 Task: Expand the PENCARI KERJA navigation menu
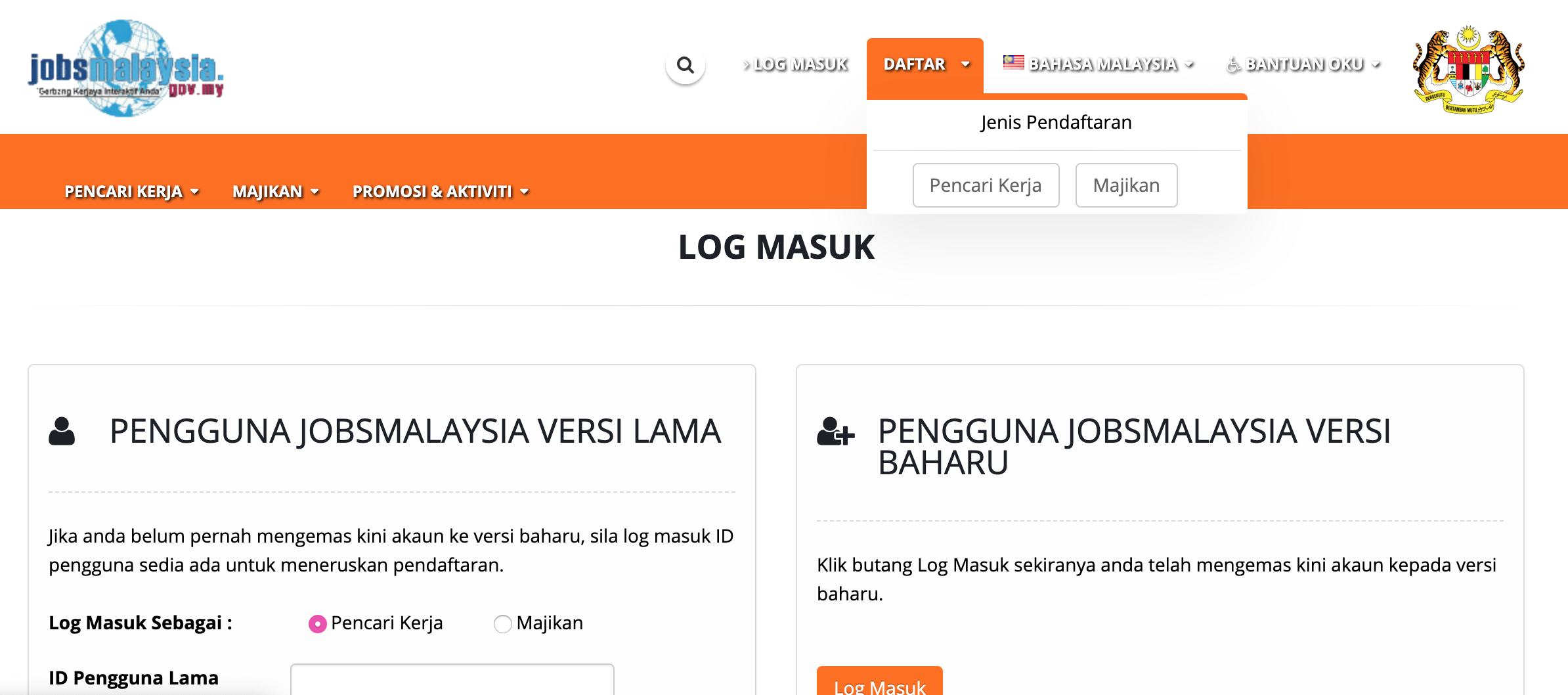click(x=131, y=191)
